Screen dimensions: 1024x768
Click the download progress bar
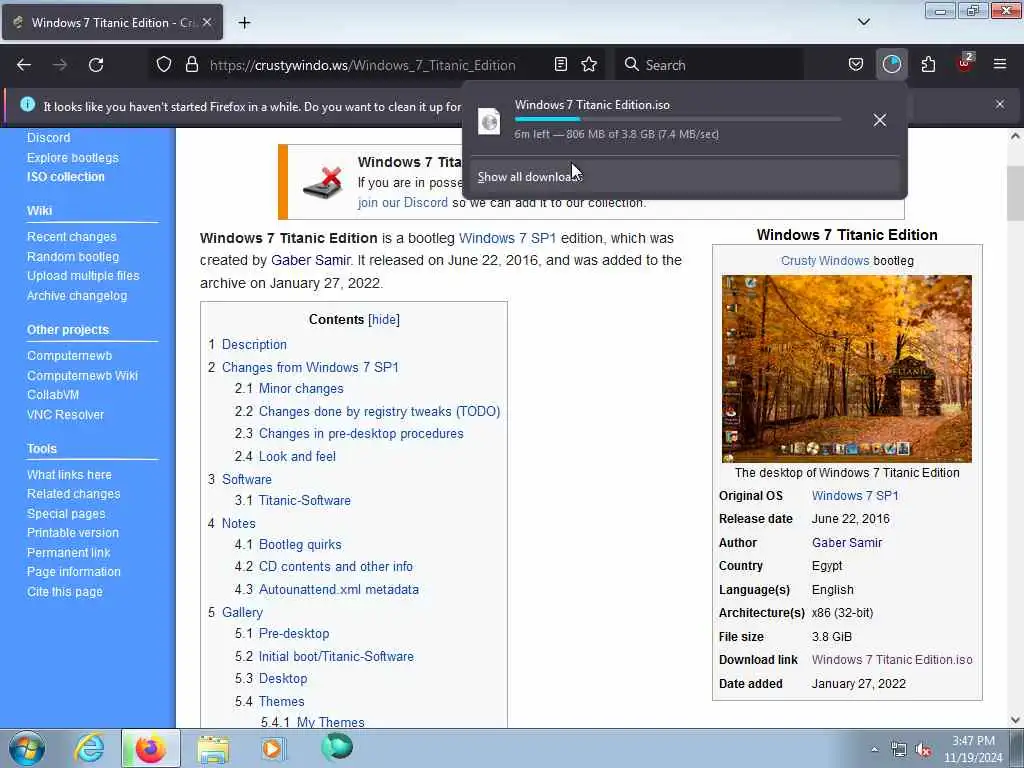click(x=678, y=119)
